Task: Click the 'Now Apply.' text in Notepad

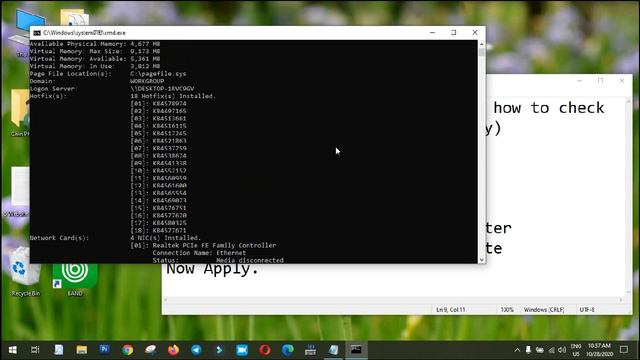Action: tap(212, 269)
